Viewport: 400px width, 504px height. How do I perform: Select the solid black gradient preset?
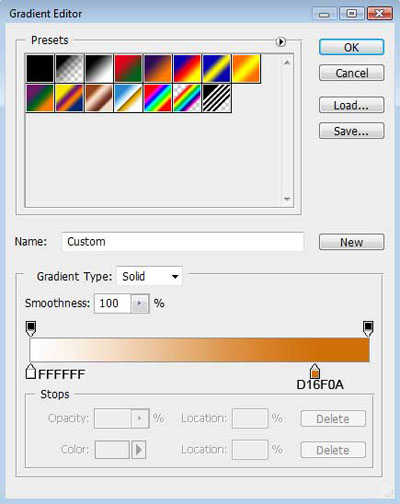pos(40,69)
